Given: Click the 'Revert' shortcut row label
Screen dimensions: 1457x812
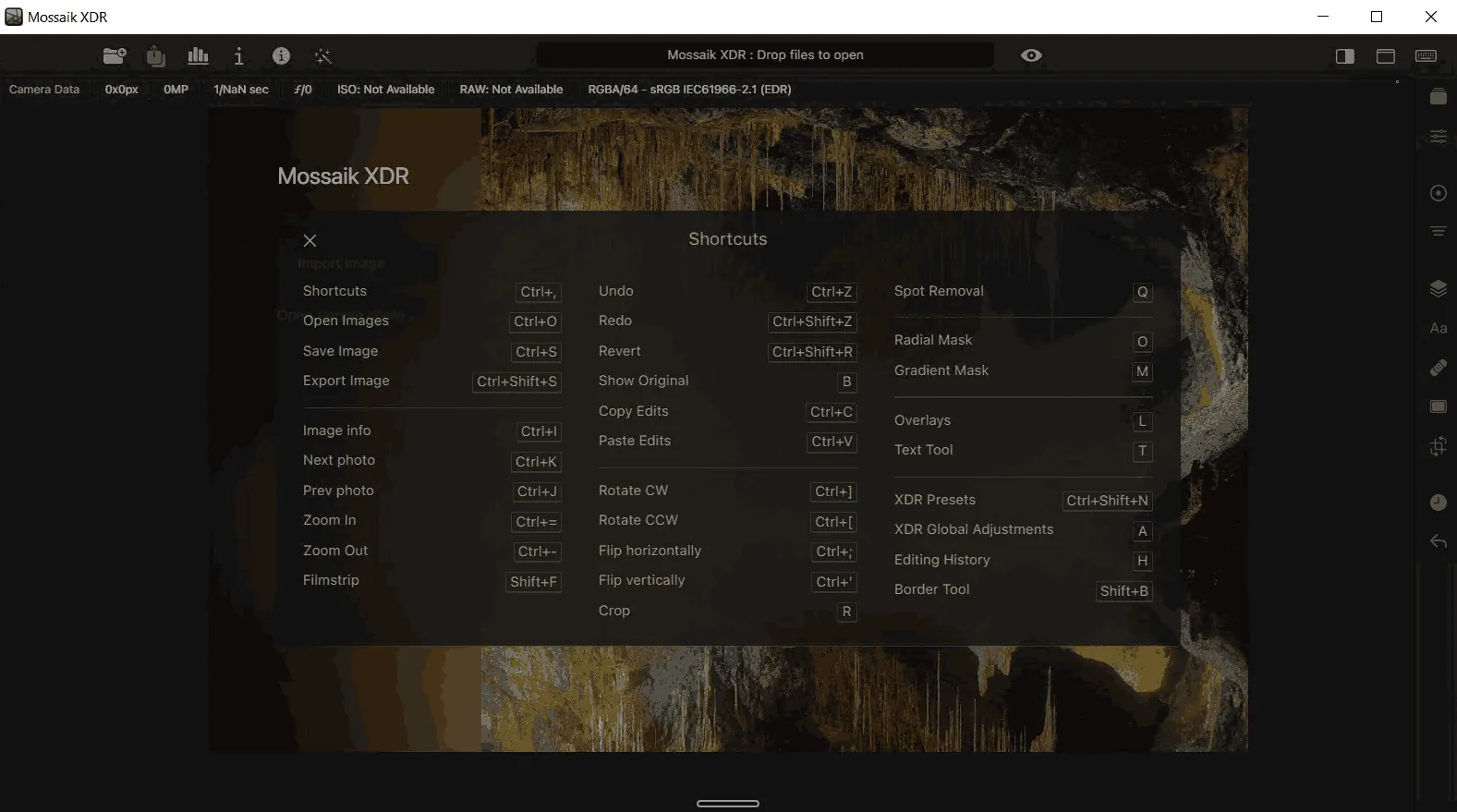Looking at the screenshot, I should point(619,351).
